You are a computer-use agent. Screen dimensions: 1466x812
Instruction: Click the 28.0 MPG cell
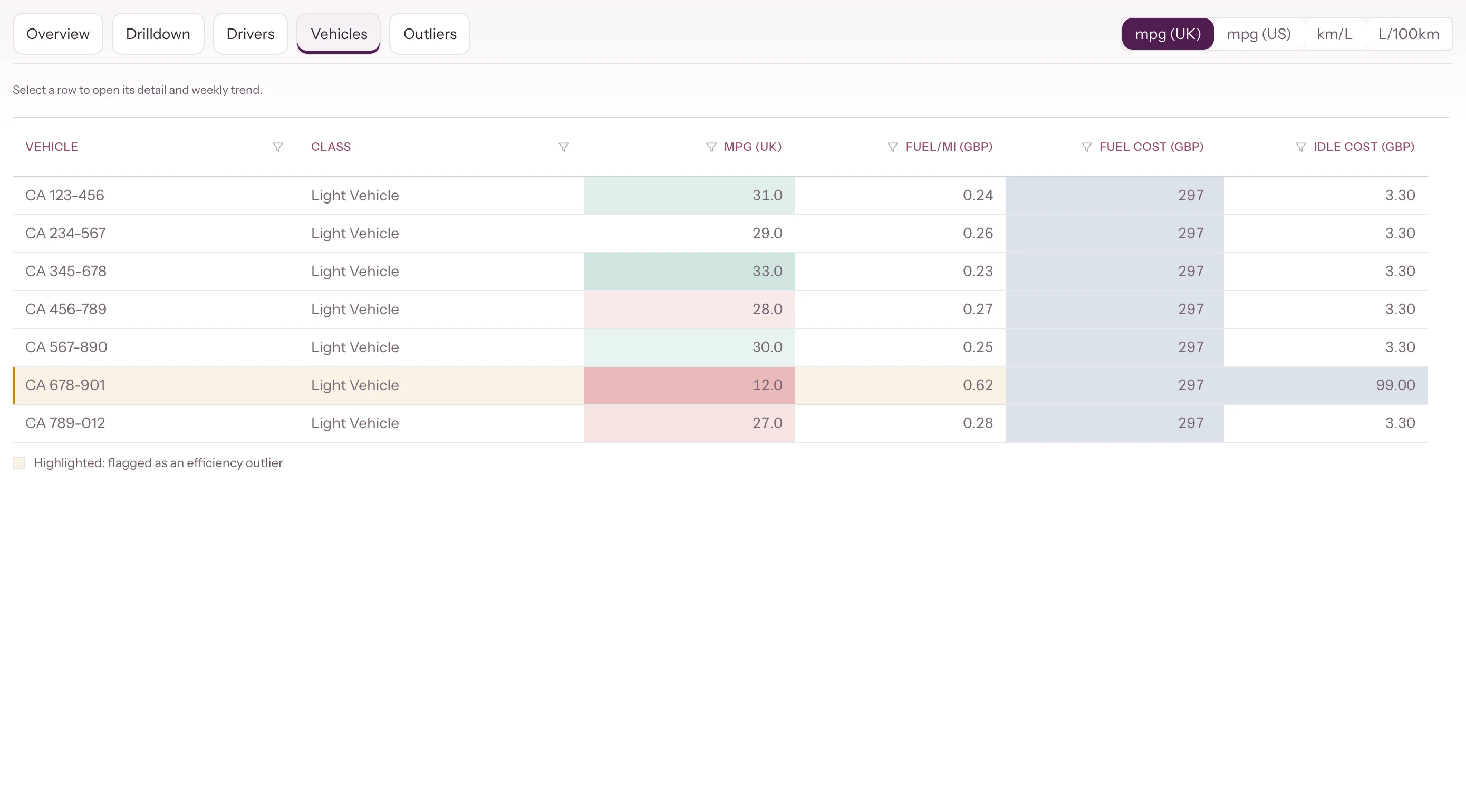(689, 310)
